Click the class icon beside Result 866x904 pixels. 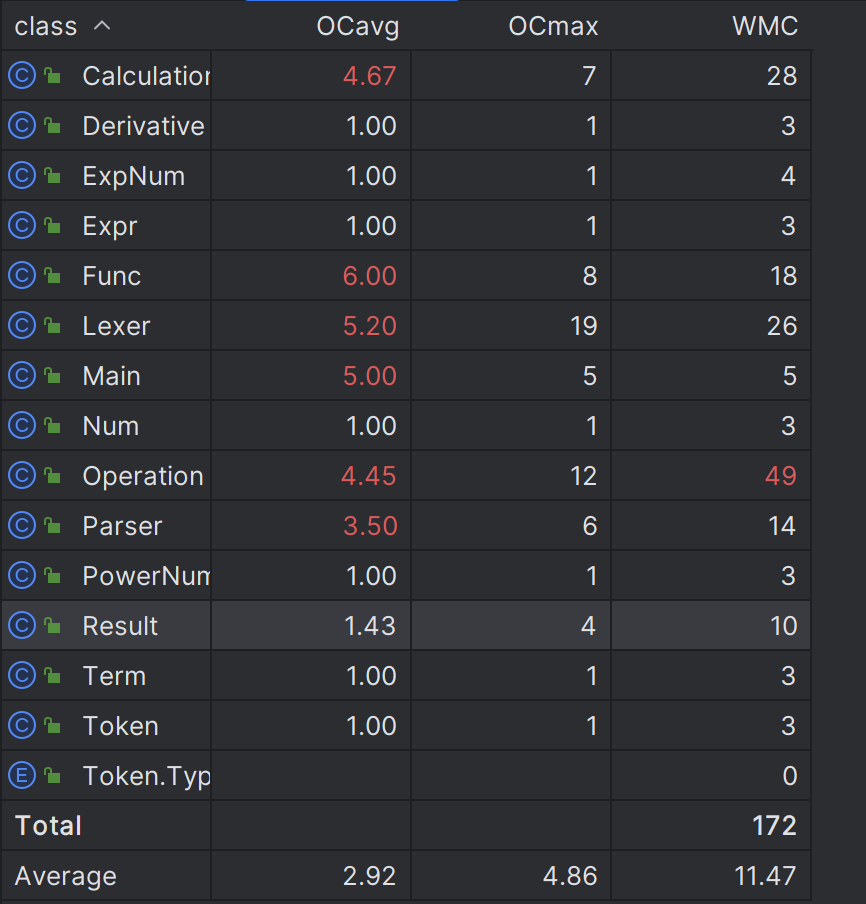[22, 626]
